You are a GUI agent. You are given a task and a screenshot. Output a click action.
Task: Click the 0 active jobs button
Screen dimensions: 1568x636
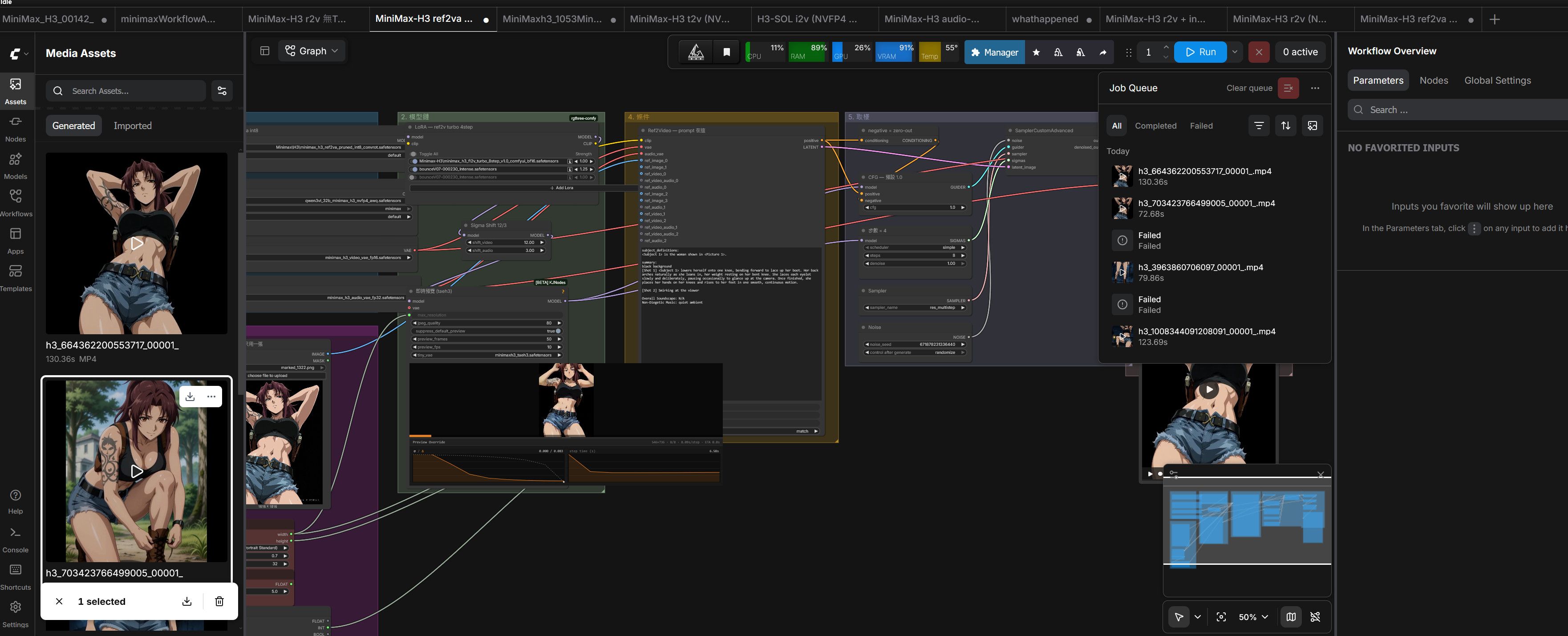click(1300, 53)
